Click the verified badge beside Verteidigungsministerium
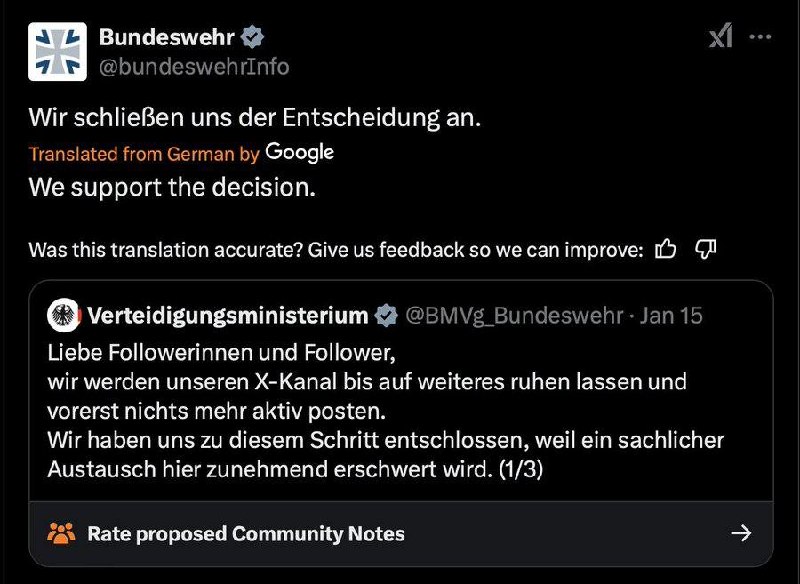This screenshot has width=800, height=584. pos(385,316)
